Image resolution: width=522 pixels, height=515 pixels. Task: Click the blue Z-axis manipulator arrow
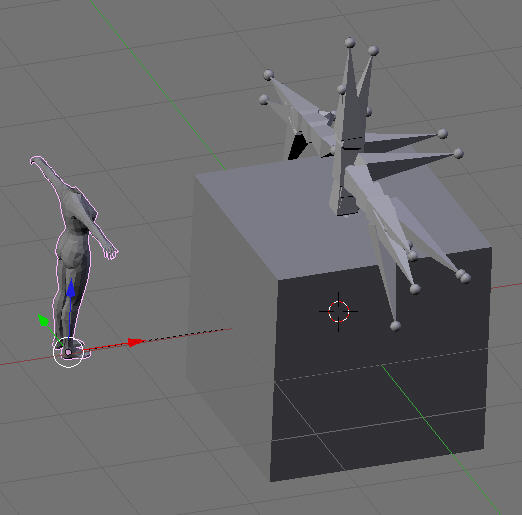click(71, 288)
